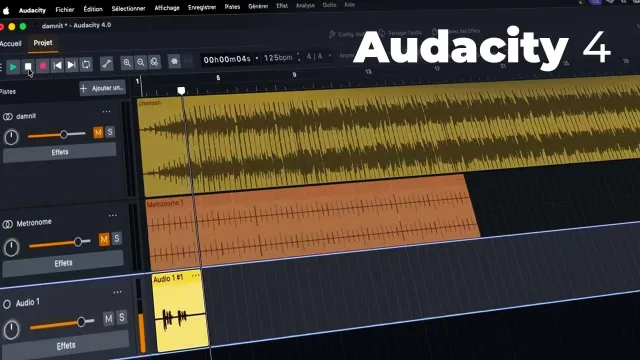Toggle mute (M) on the Metronome track
The width and height of the screenshot is (640, 360).
(x=104, y=239)
